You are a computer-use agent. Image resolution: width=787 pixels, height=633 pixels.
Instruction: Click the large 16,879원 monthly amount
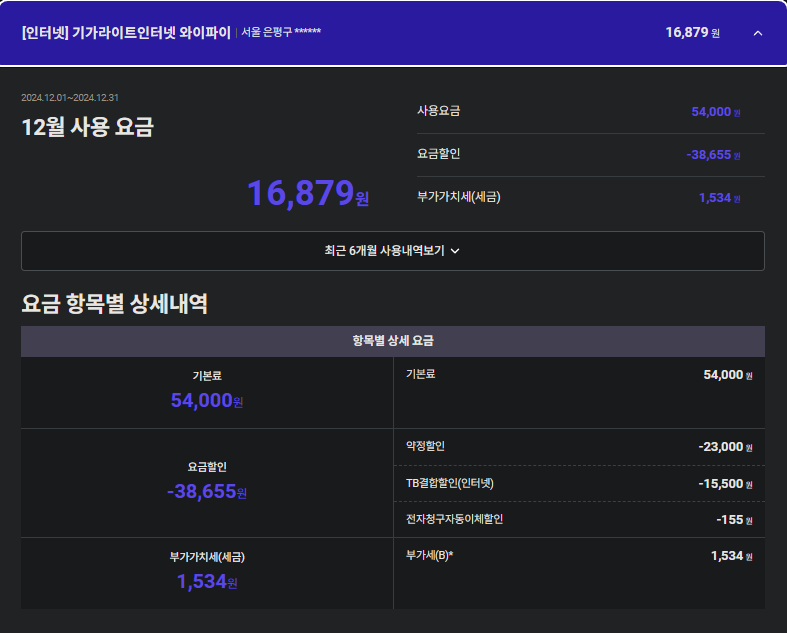pos(307,193)
